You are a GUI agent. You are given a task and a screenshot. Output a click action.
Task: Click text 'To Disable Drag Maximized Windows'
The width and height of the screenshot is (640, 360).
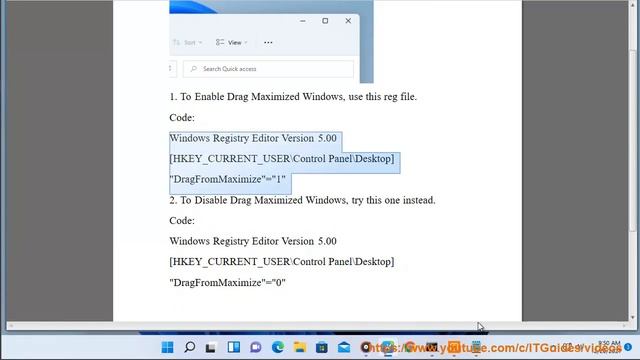pyautogui.click(x=264, y=200)
